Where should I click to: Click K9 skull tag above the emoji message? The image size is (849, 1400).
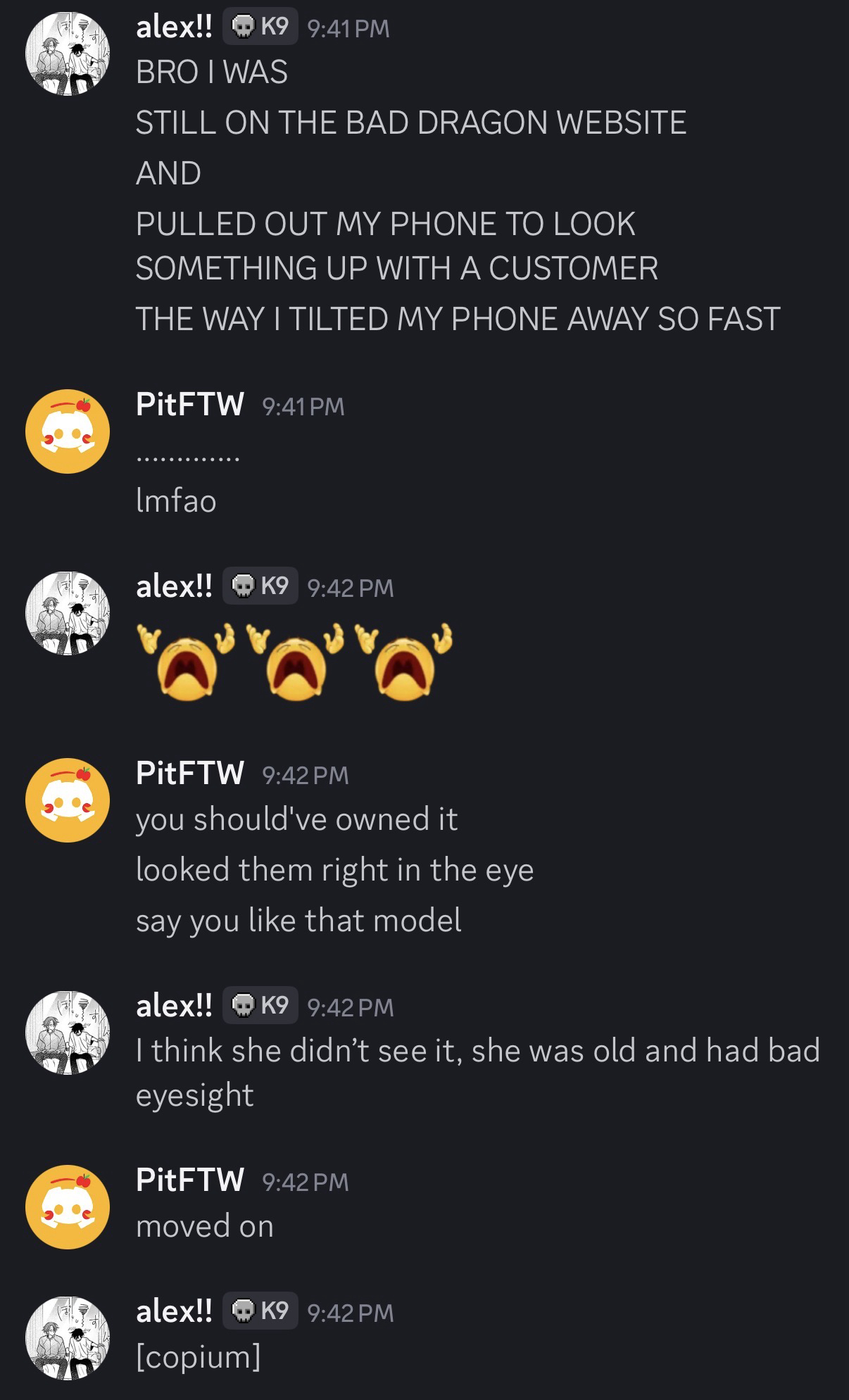click(x=260, y=586)
